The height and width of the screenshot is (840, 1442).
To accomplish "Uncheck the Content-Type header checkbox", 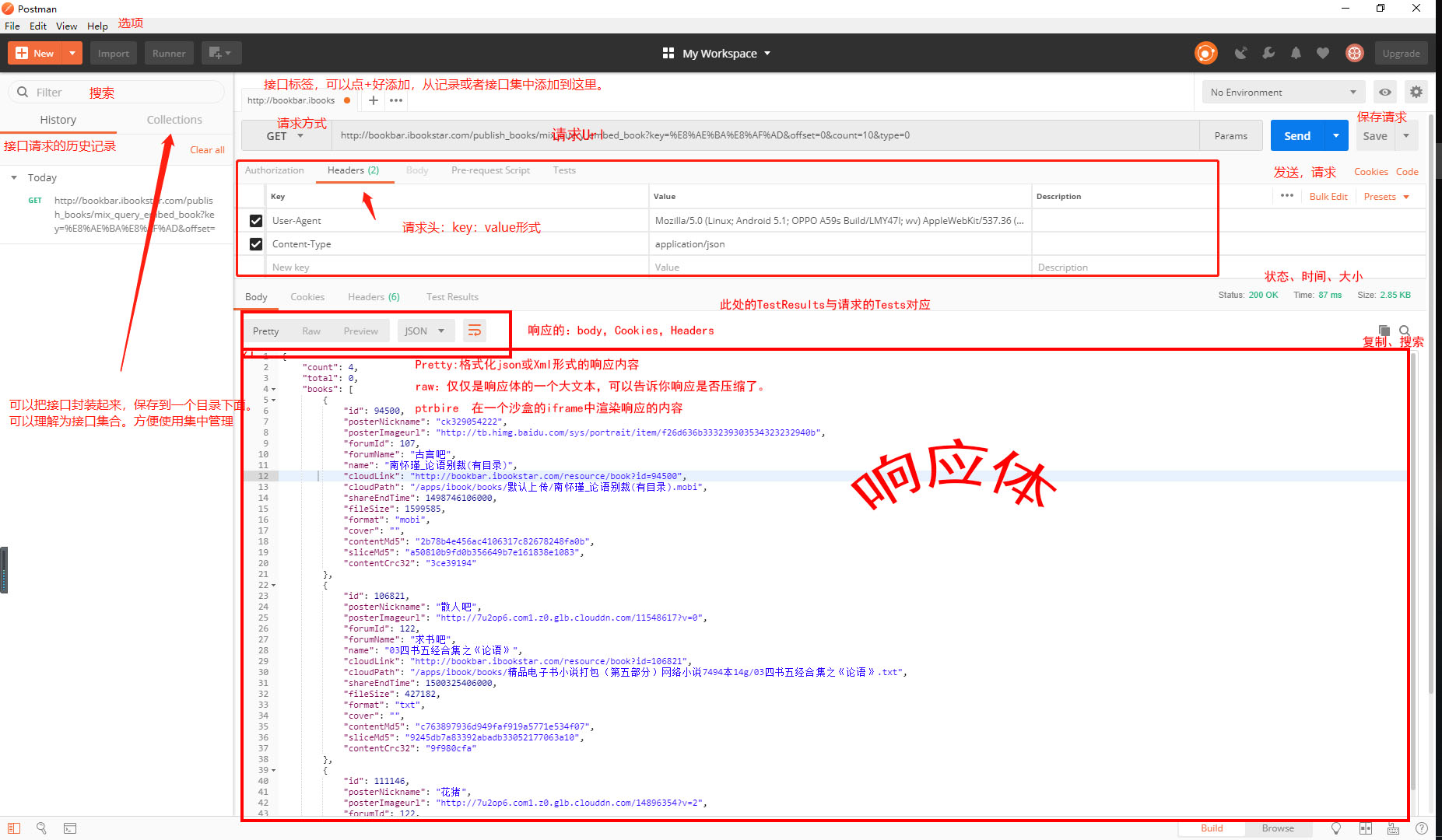I will (255, 244).
